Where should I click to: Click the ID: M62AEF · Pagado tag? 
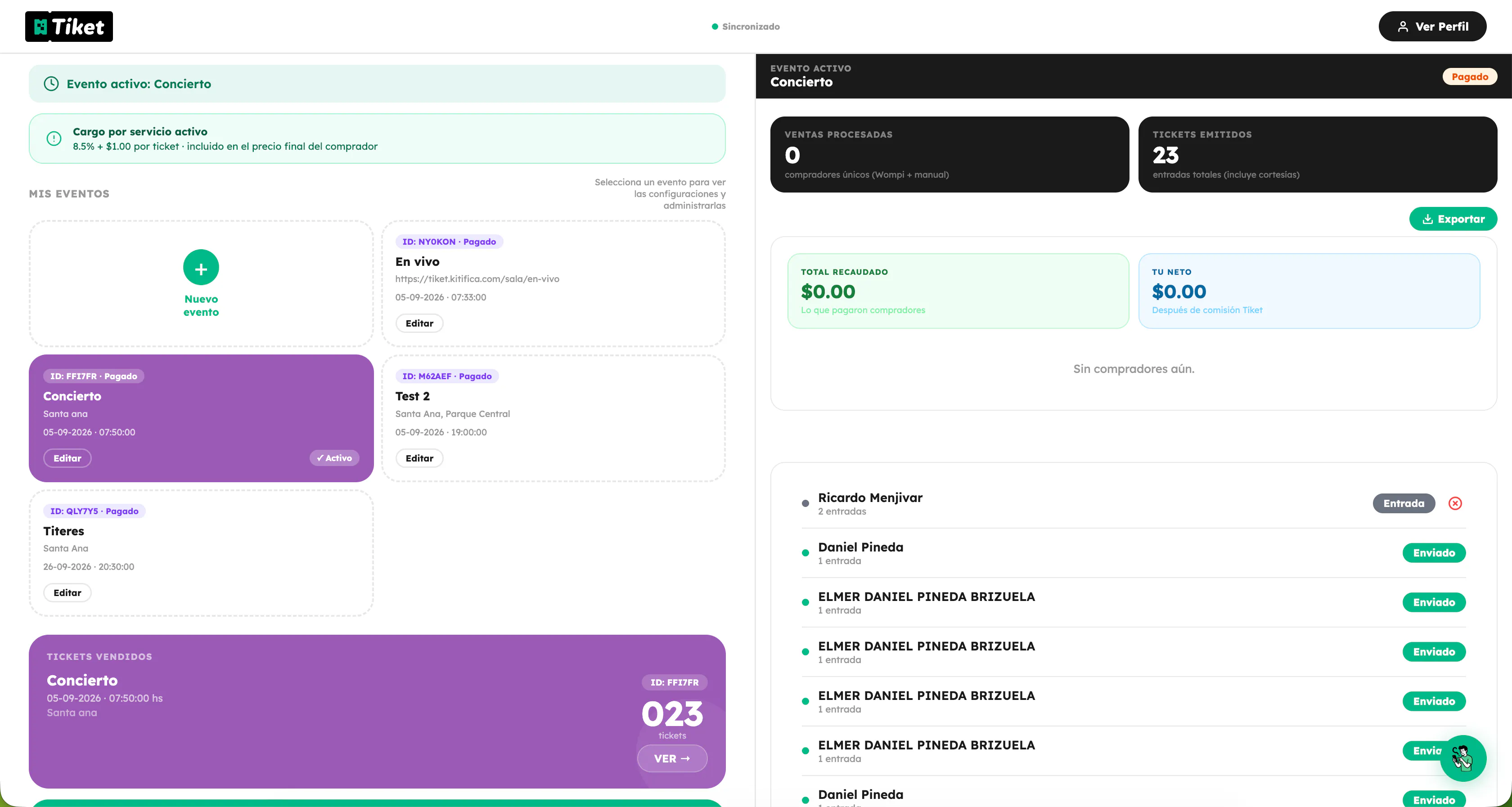click(447, 376)
